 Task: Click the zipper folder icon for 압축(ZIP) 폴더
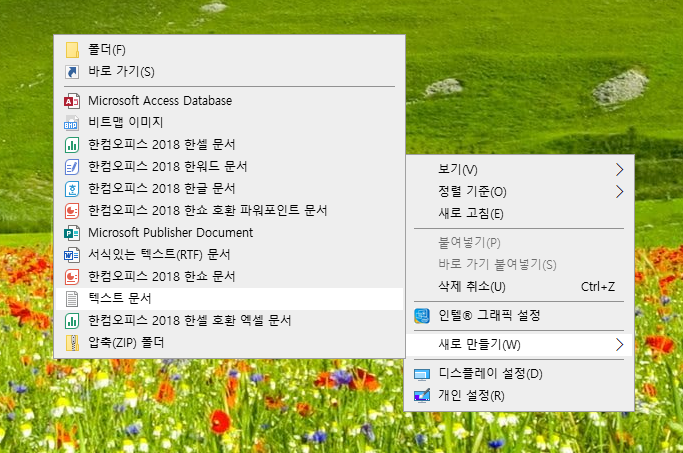[72, 343]
